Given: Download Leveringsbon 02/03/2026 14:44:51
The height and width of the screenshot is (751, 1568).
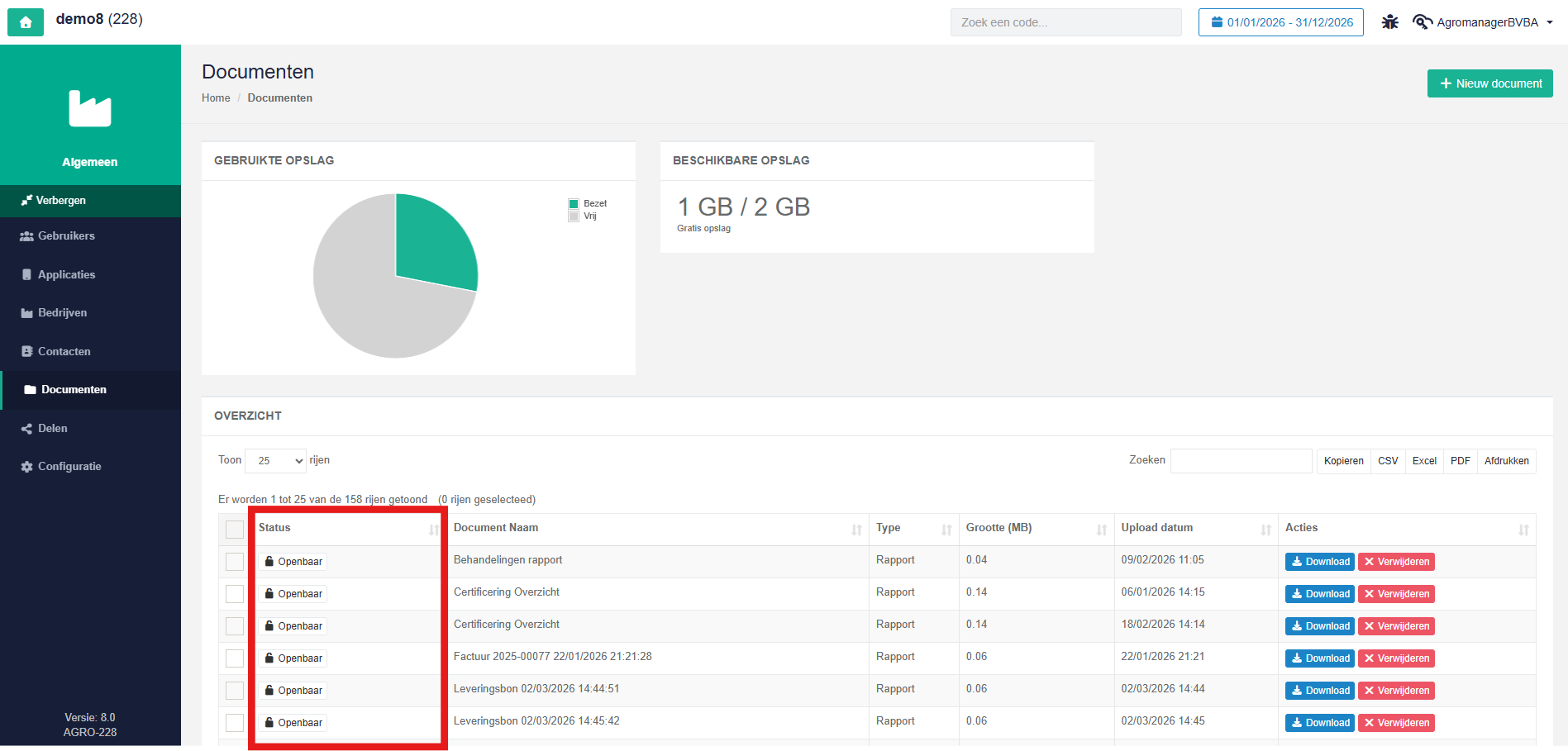Looking at the screenshot, I should coord(1320,691).
